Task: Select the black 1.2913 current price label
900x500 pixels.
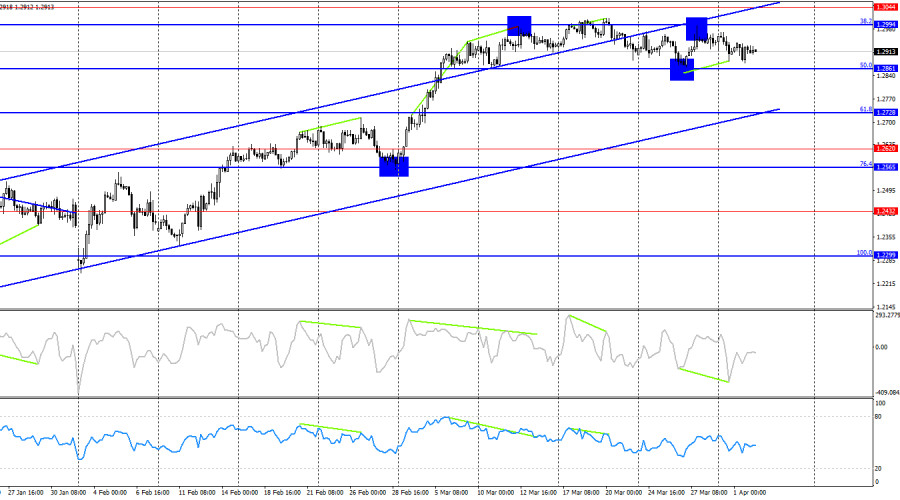Action: [x=885, y=52]
